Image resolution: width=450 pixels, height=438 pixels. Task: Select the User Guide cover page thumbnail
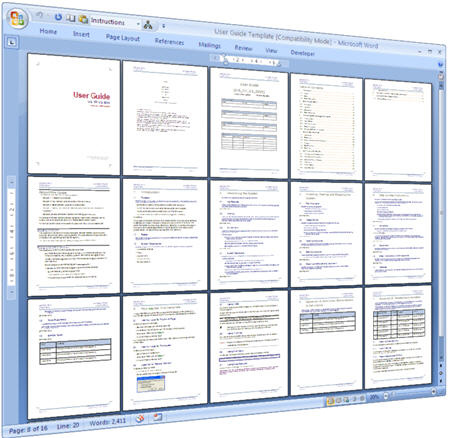74,114
